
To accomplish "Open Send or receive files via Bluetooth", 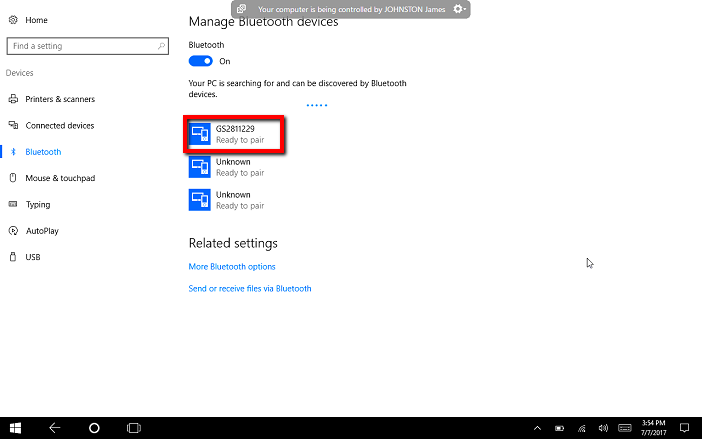I will (250, 288).
